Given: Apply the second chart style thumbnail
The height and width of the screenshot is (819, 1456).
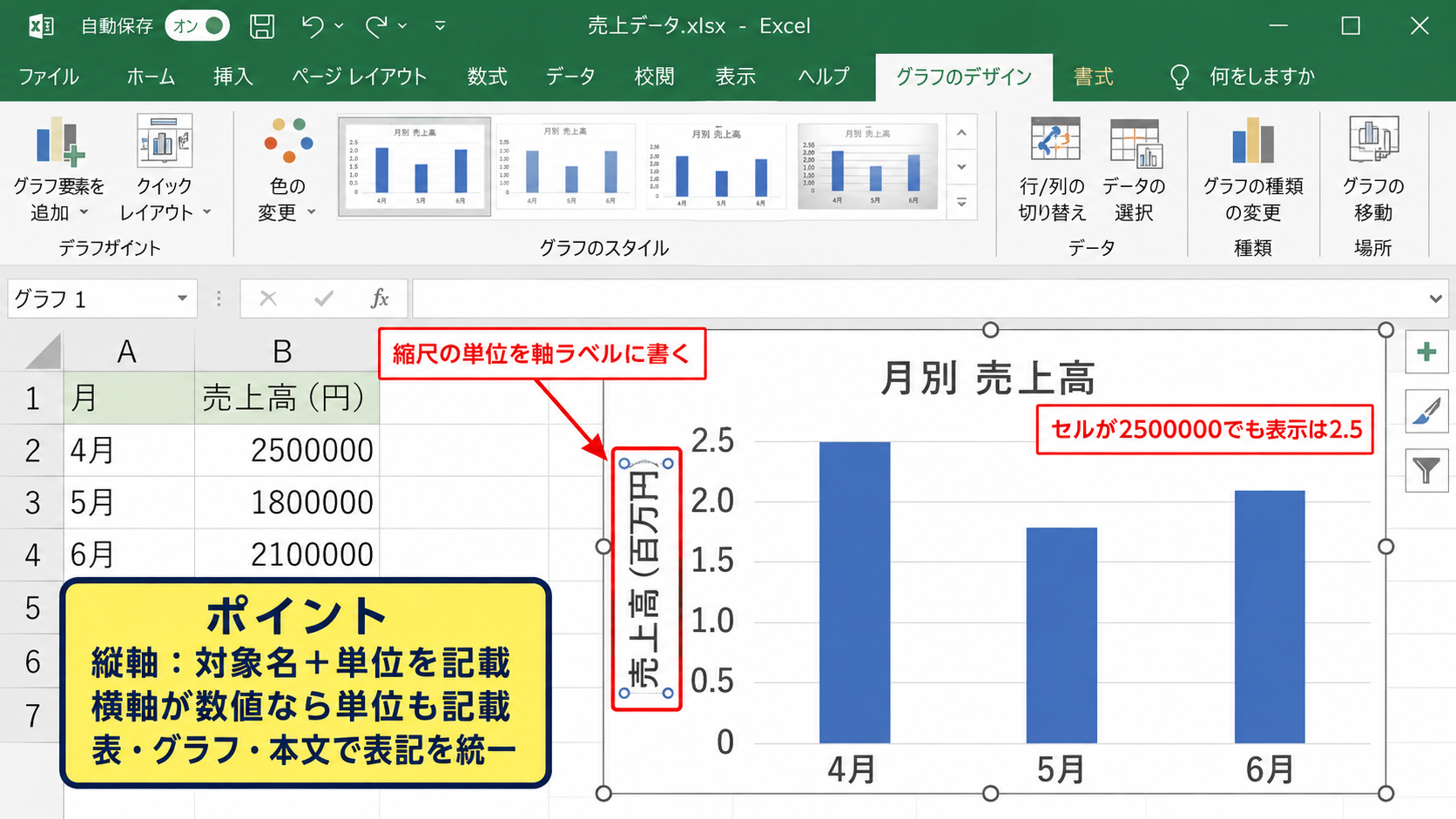Looking at the screenshot, I should pos(567,166).
